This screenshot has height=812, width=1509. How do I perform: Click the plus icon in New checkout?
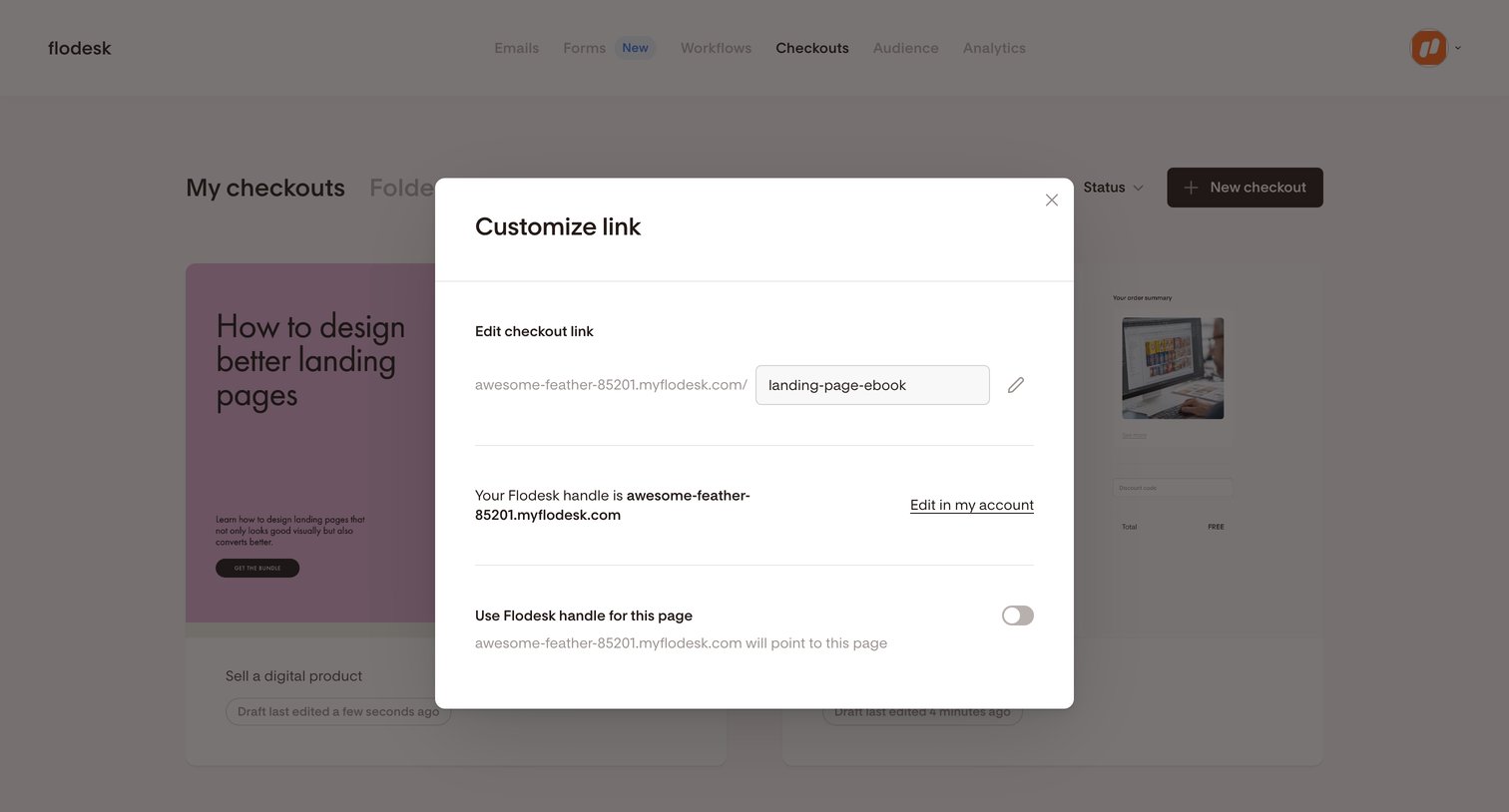coord(1191,188)
